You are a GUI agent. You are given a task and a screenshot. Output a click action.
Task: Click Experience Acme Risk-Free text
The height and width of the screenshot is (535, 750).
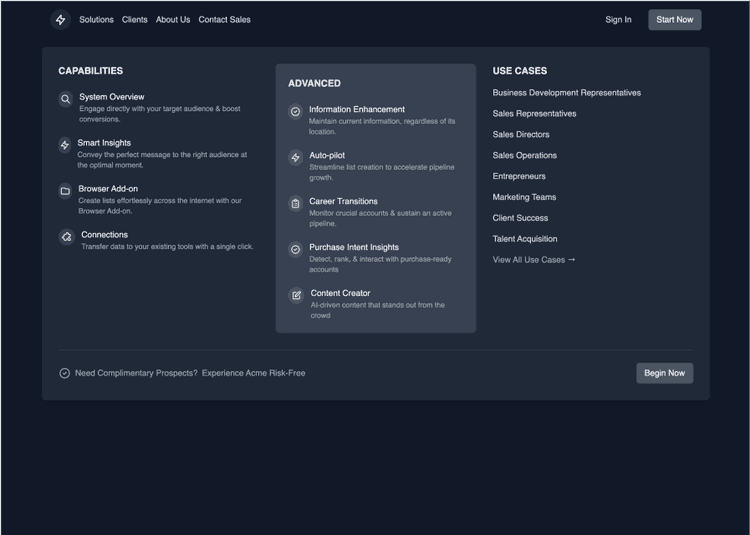[253, 373]
